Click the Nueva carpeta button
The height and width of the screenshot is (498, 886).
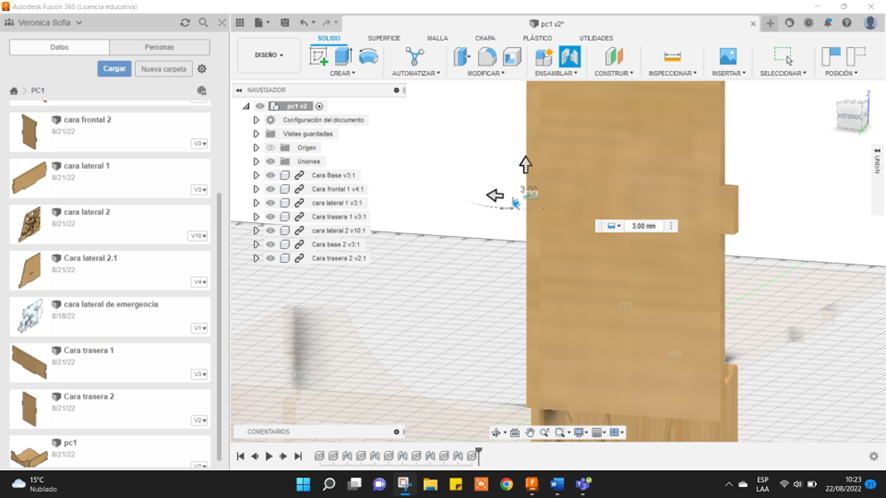tap(164, 69)
